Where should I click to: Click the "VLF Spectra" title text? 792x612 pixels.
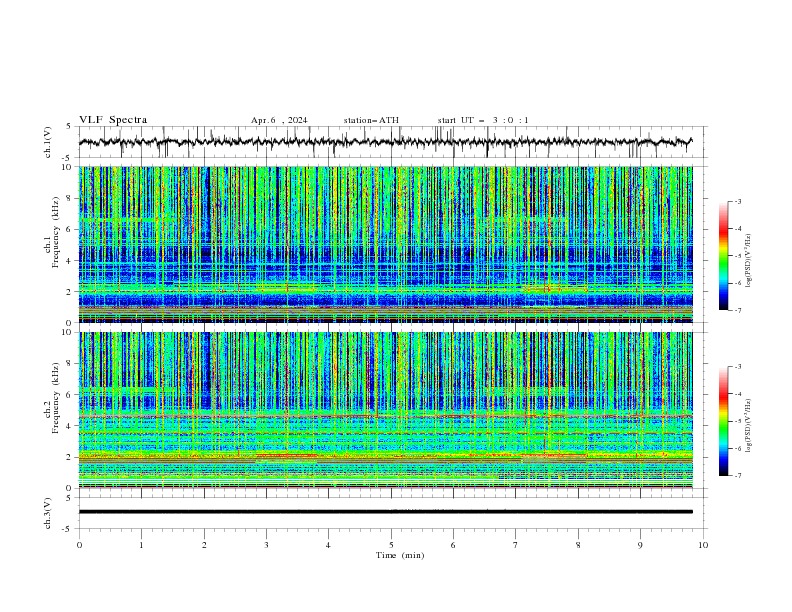113,120
